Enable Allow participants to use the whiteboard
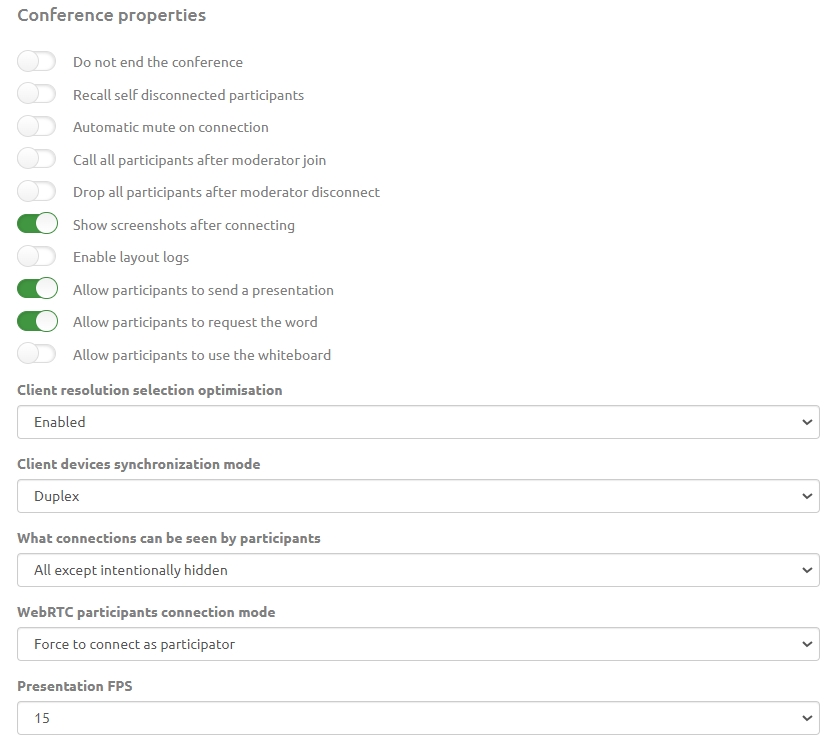 (x=36, y=354)
